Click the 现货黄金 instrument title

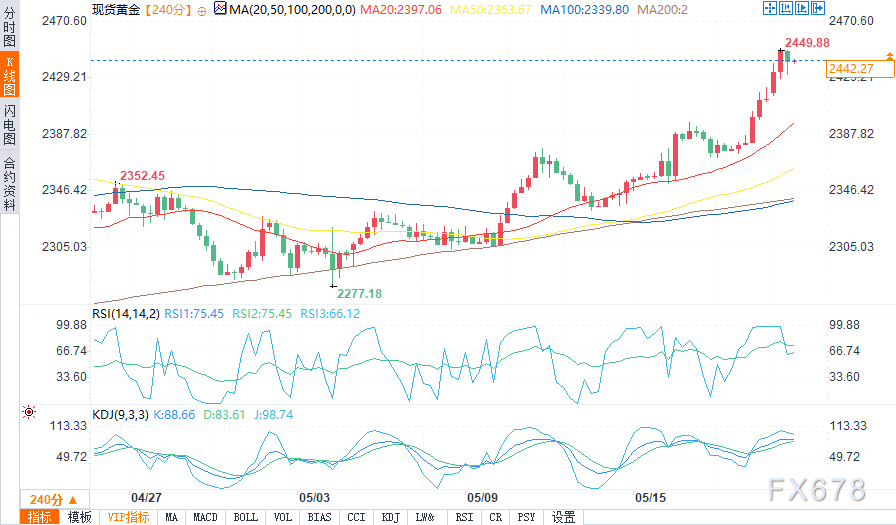coord(116,10)
